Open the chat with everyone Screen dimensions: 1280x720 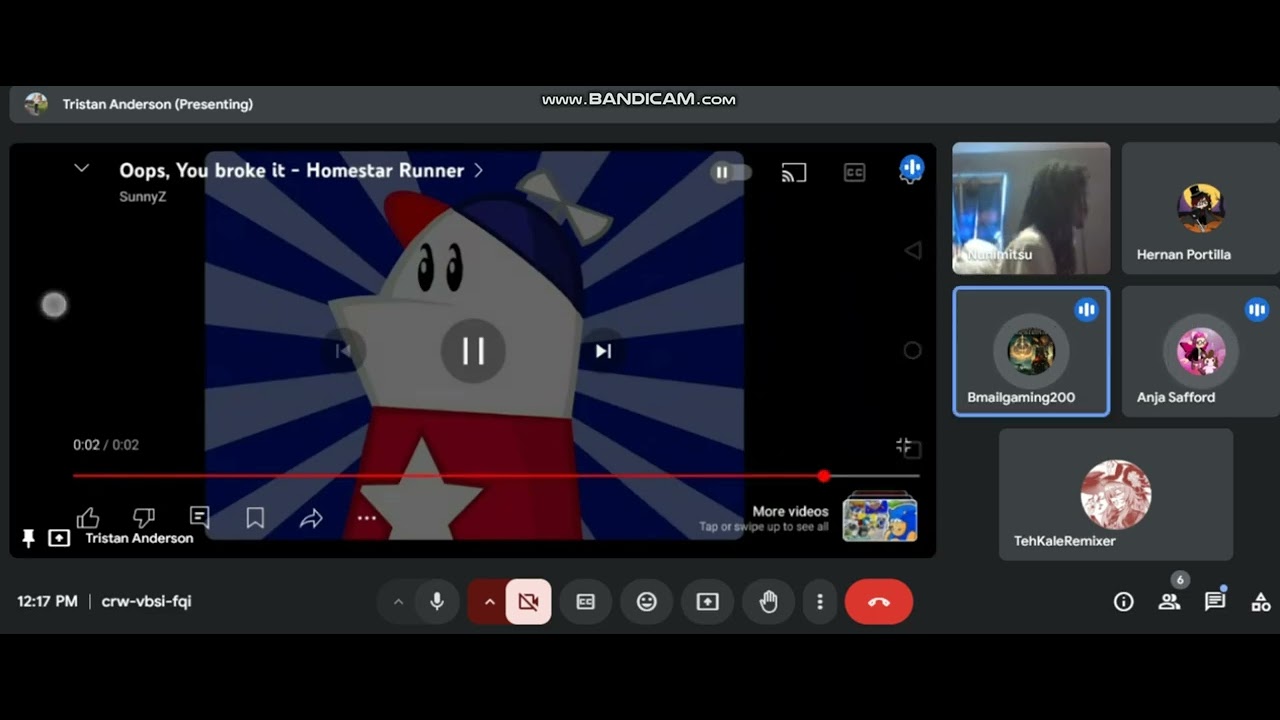pos(1215,602)
